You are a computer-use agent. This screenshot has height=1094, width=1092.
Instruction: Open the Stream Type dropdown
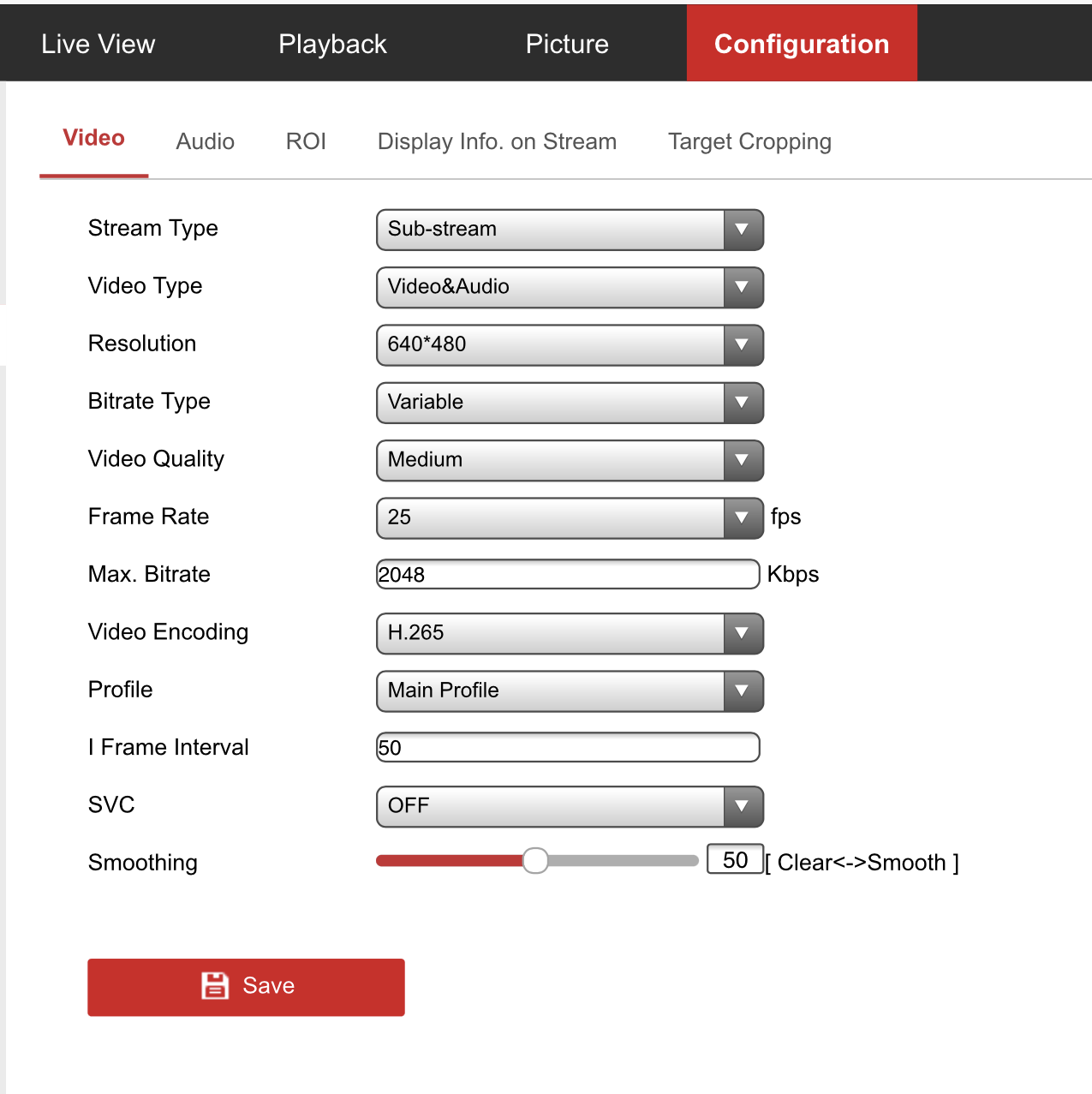point(570,230)
